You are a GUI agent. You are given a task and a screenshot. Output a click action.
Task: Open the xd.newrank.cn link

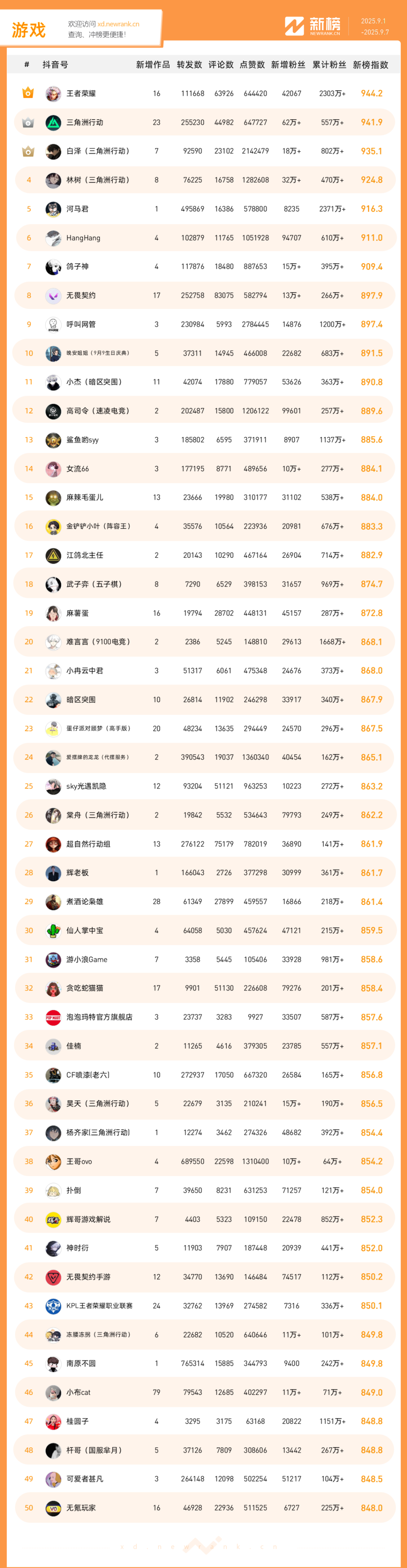pyautogui.click(x=118, y=25)
